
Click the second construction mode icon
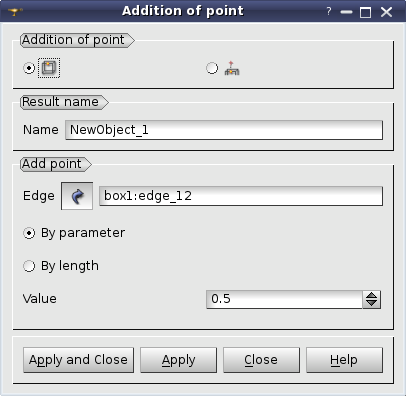(232, 68)
